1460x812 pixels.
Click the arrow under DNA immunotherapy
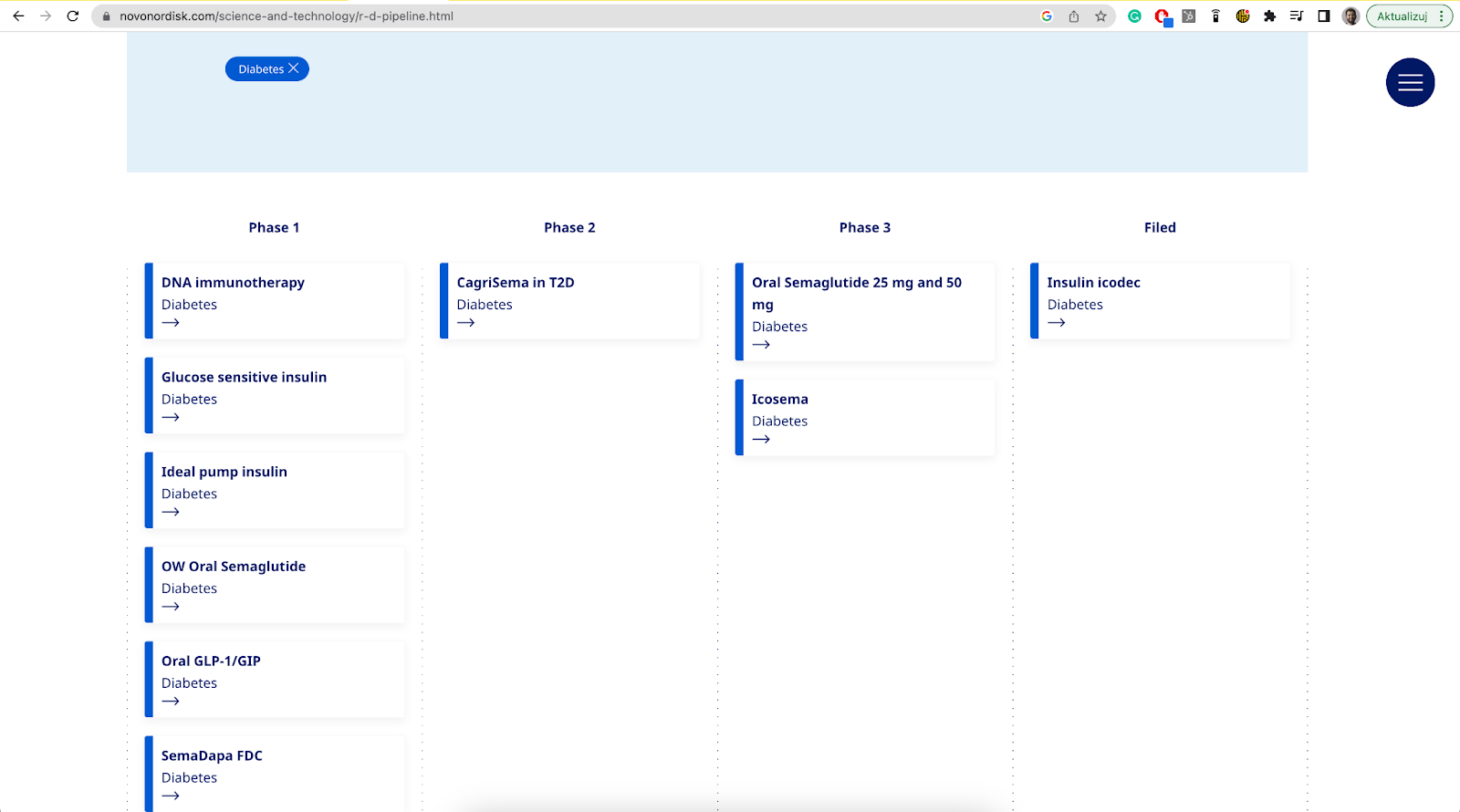[171, 323]
